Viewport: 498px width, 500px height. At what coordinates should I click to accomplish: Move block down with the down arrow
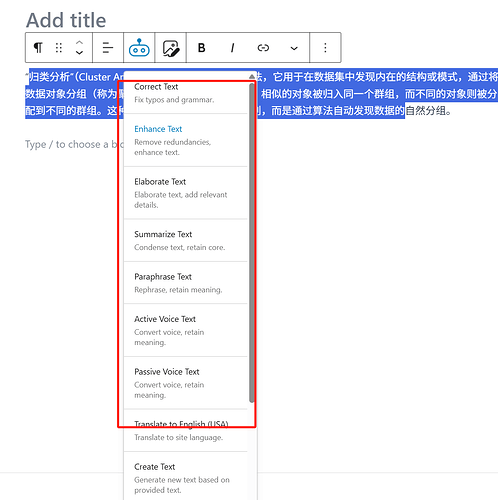tap(79, 53)
